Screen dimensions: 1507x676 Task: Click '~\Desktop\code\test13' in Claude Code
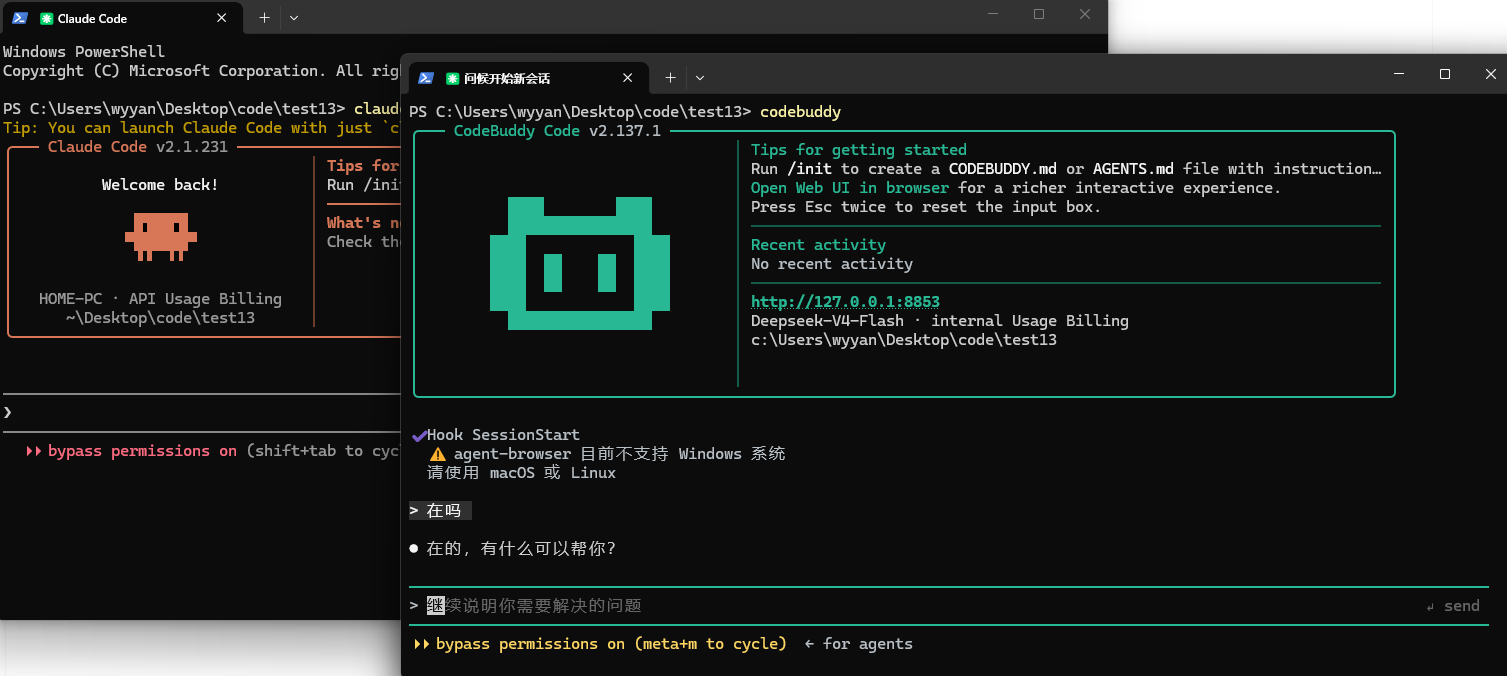tap(160, 318)
